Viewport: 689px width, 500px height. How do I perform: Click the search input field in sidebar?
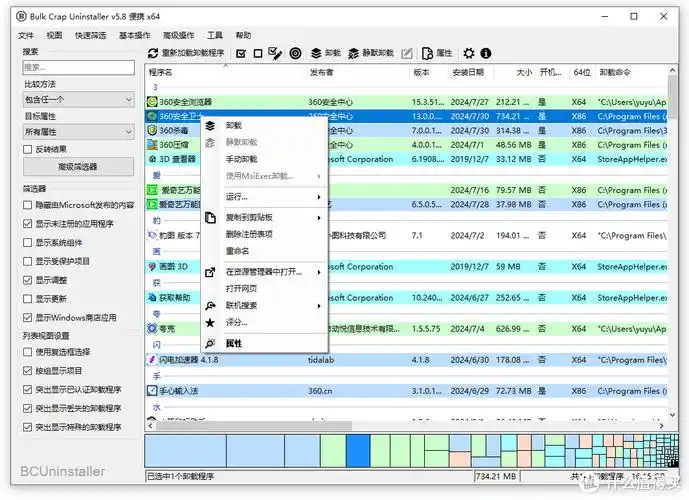[78, 68]
